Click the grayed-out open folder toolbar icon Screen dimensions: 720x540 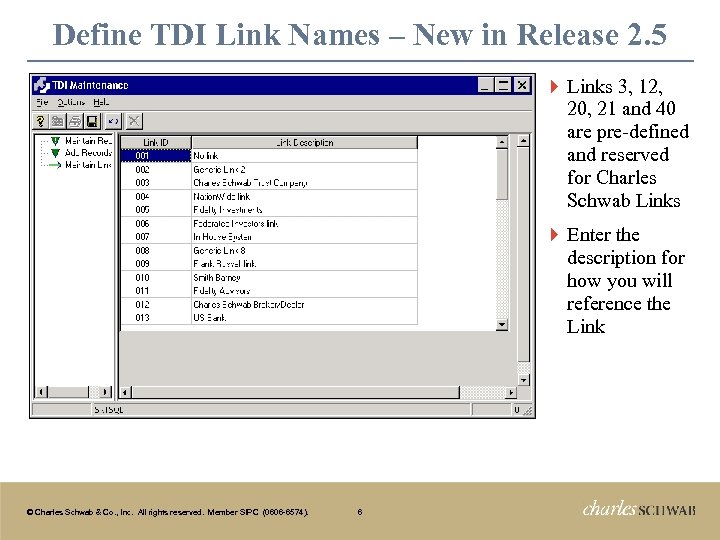pyautogui.click(x=57, y=121)
